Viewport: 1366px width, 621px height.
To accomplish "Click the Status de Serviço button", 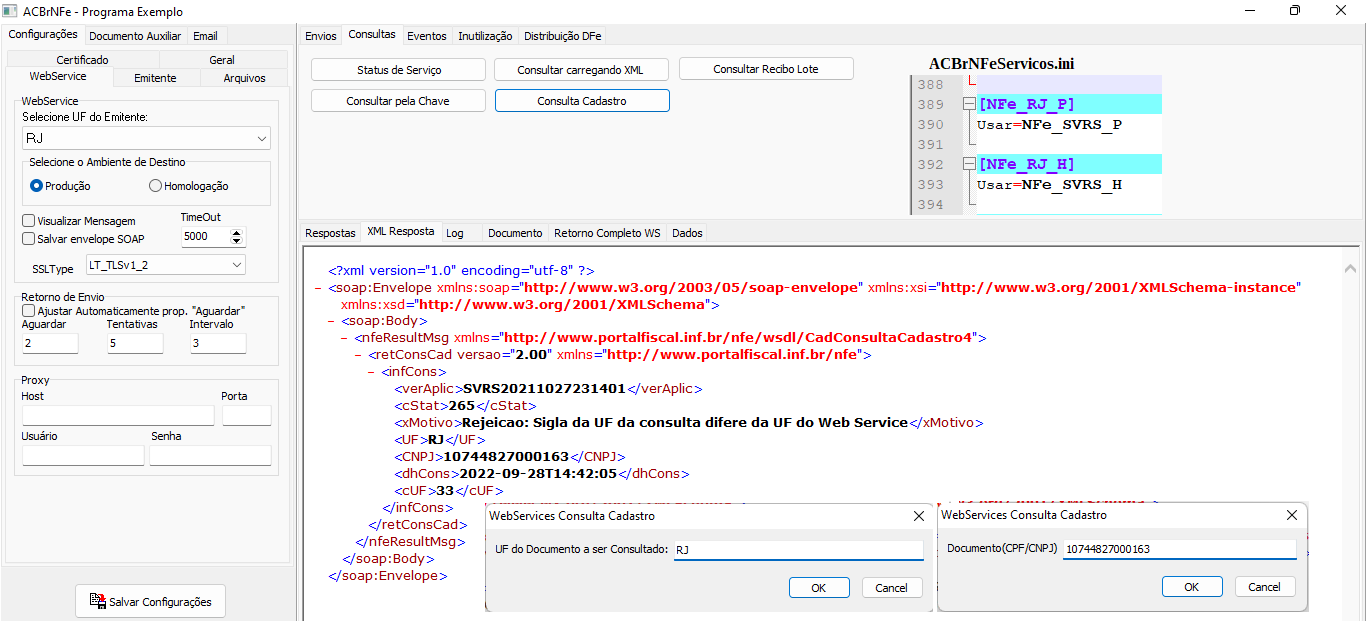I will pyautogui.click(x=399, y=70).
